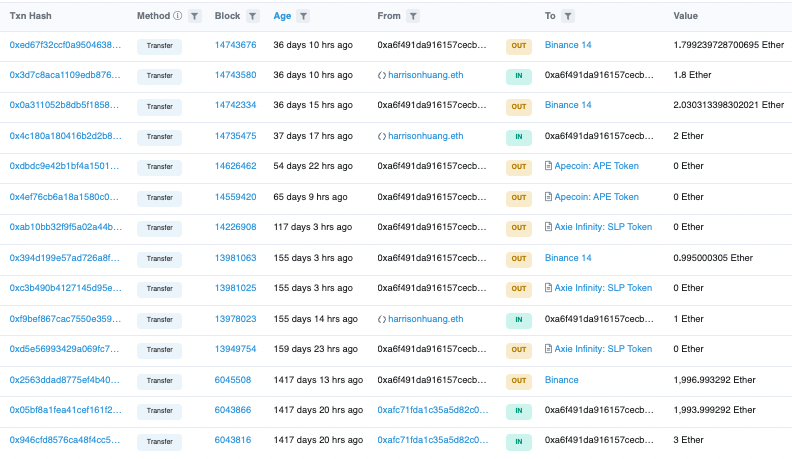Screen dimensions: 792x459
Task: Click the Transfer method badge in block 14743676 row
Action: [160, 46]
